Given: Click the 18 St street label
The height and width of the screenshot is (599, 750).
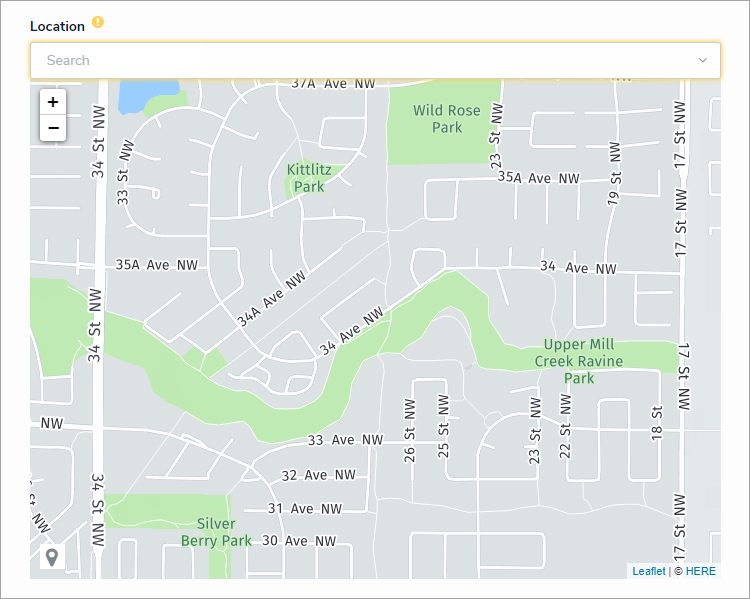Looking at the screenshot, I should (x=657, y=423).
